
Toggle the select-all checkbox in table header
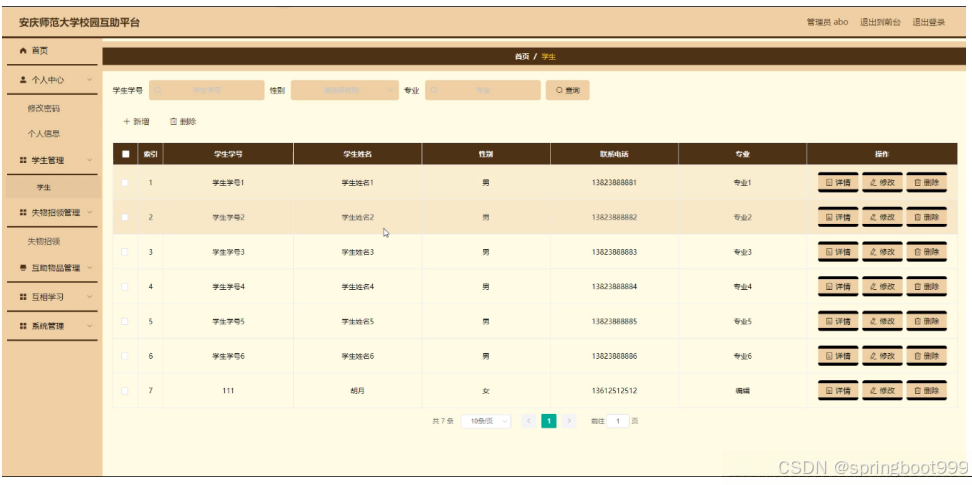click(x=125, y=154)
